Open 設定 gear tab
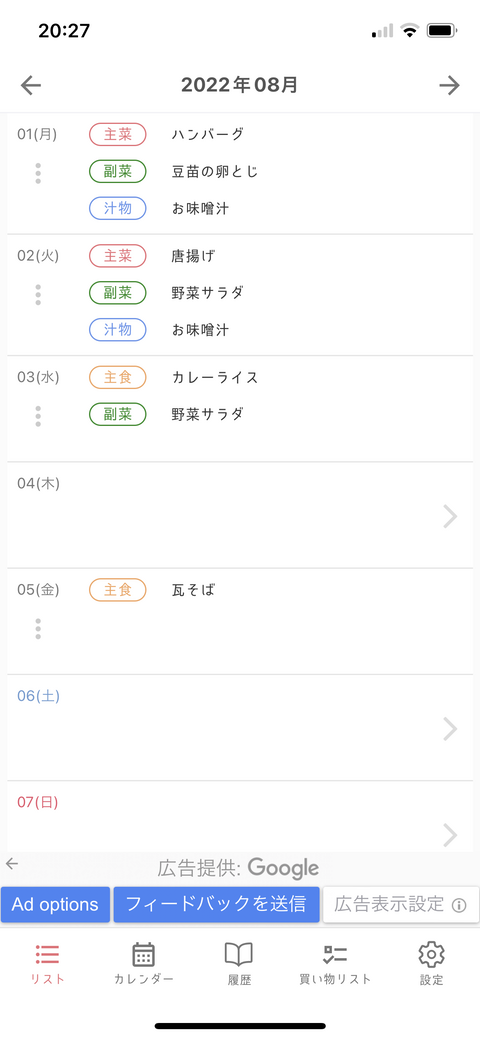This screenshot has width=480, height=1039. 431,964
